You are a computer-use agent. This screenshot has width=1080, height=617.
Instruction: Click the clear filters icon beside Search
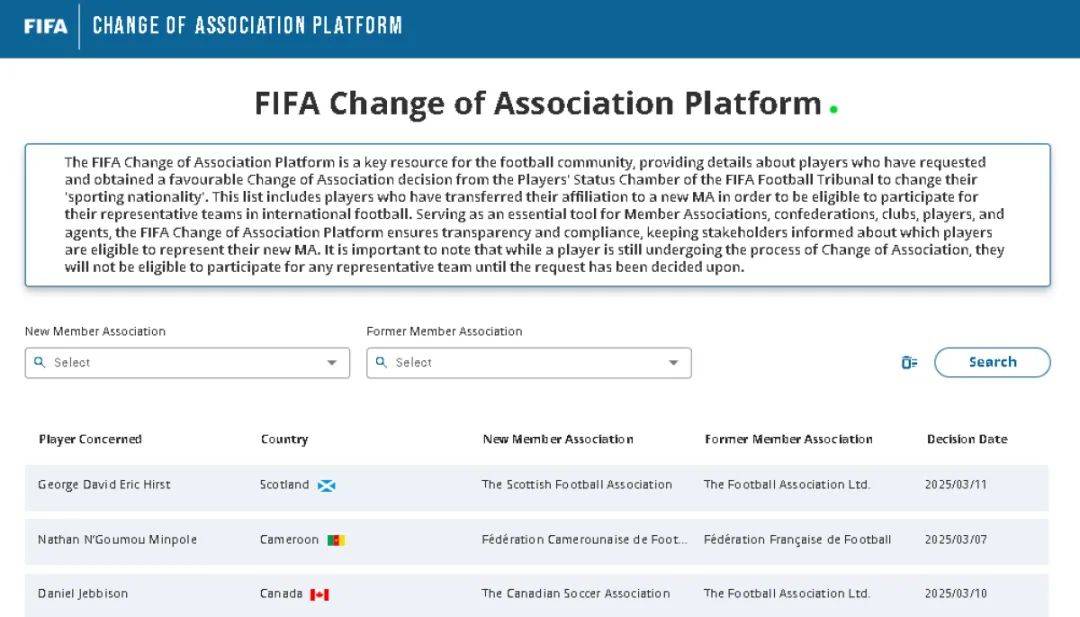(x=909, y=362)
